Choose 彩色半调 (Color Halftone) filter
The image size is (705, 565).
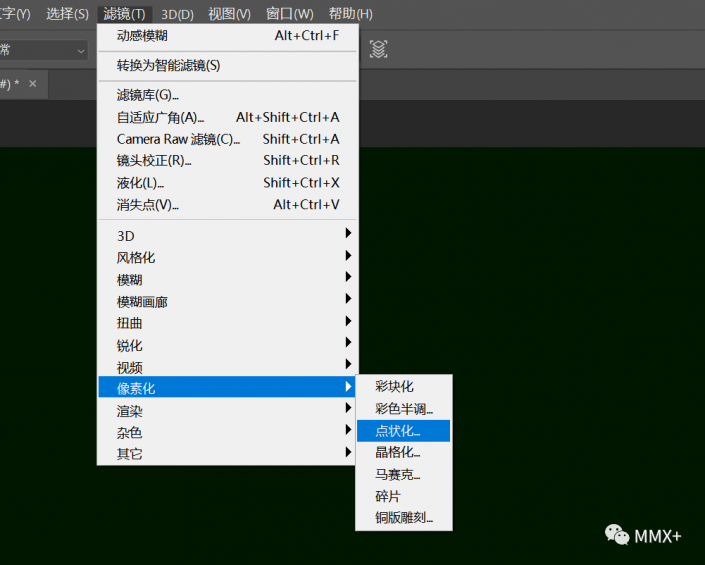coord(403,409)
